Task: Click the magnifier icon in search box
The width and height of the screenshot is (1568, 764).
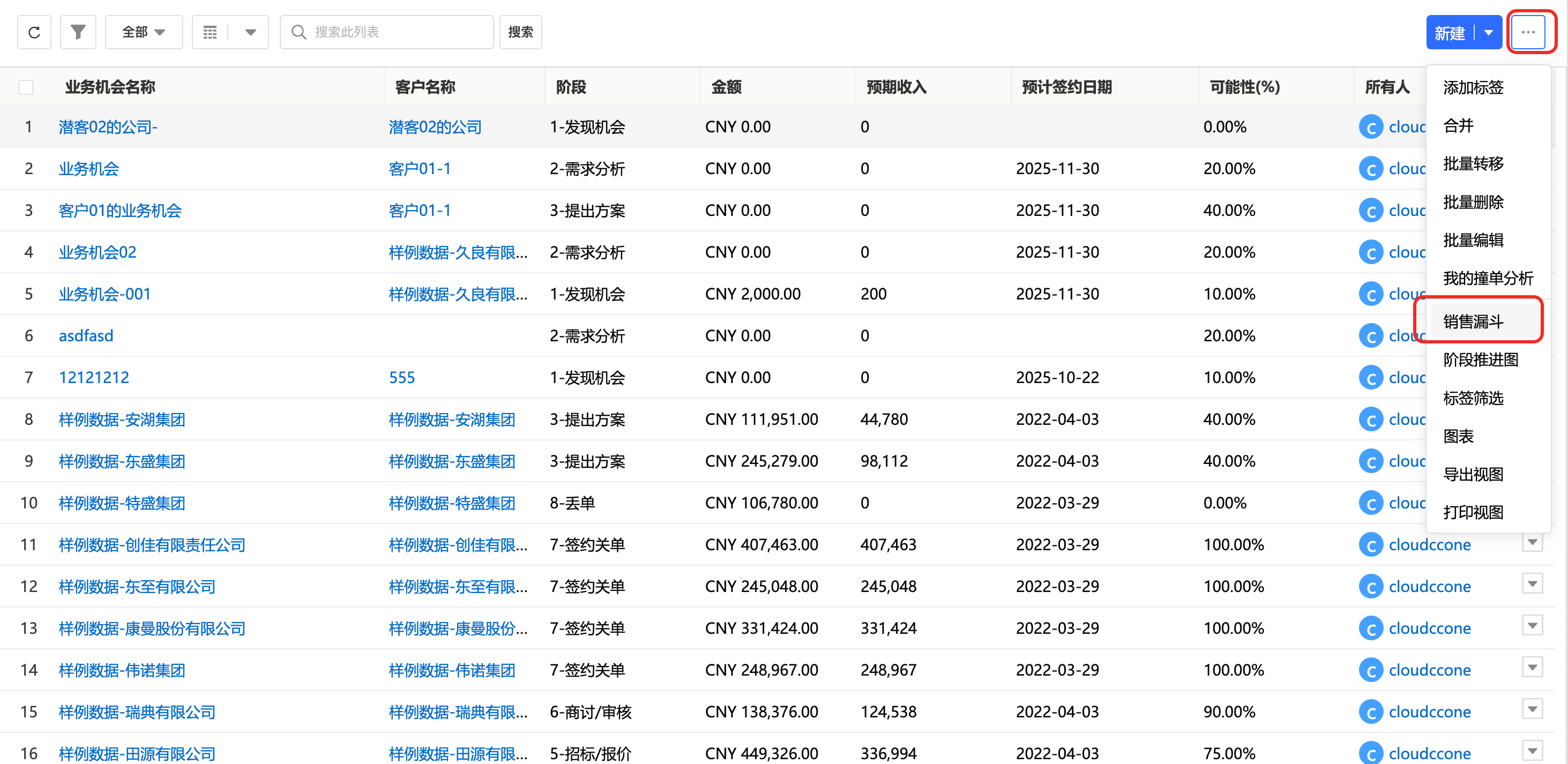Action: click(298, 32)
